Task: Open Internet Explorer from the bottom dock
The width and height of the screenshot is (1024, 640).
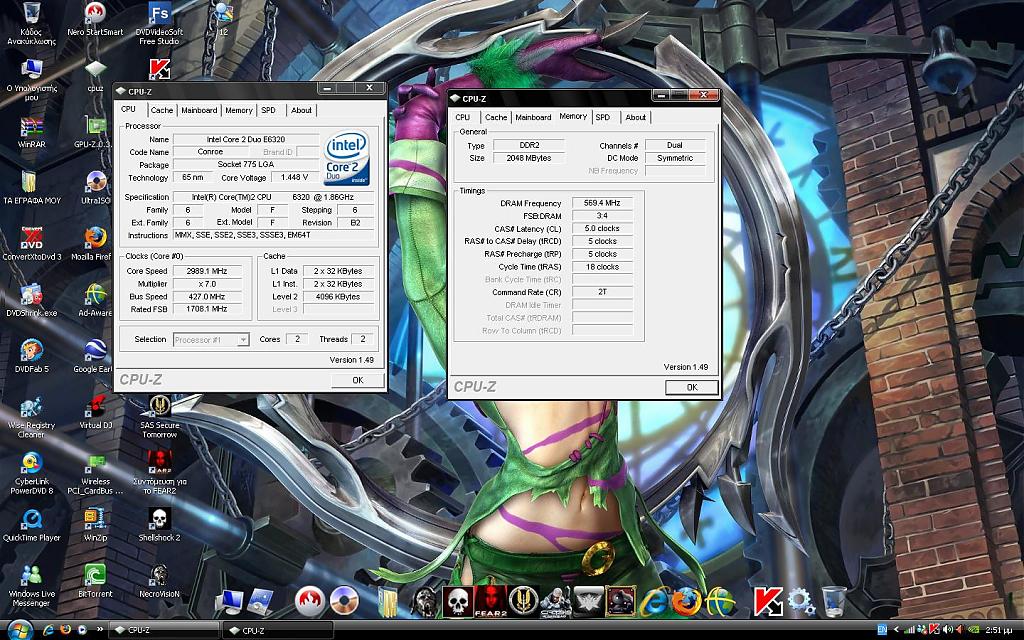Action: (653, 601)
